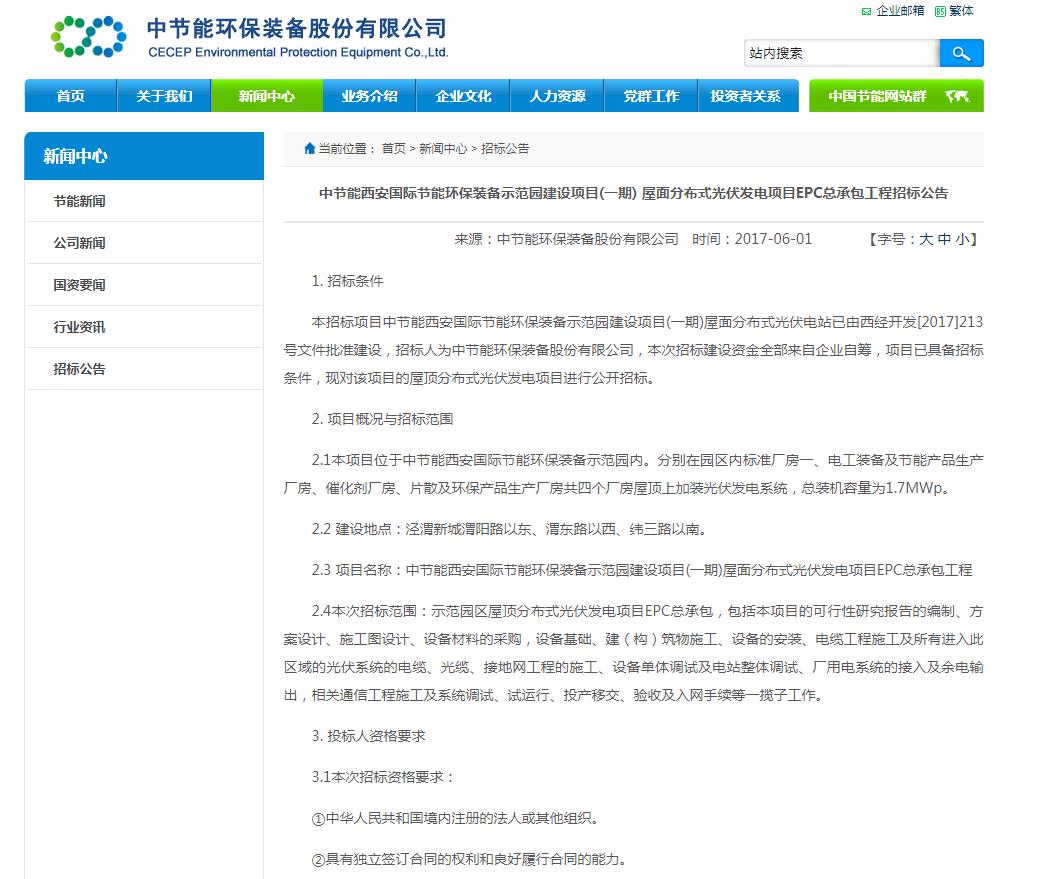This screenshot has height=879, width=1060.
Task: Set font size to 大
Action: [925, 239]
